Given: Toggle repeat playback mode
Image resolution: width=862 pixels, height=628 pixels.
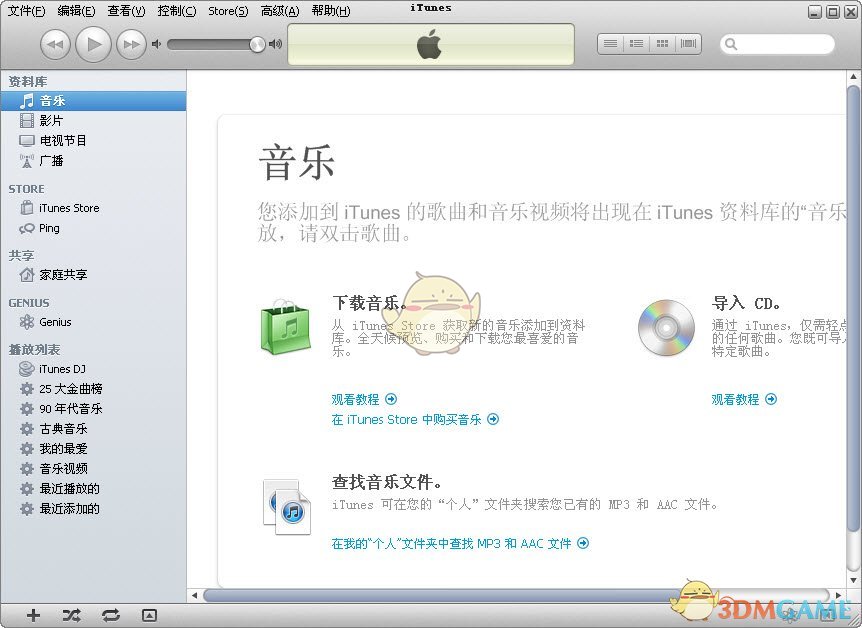Looking at the screenshot, I should (x=111, y=616).
